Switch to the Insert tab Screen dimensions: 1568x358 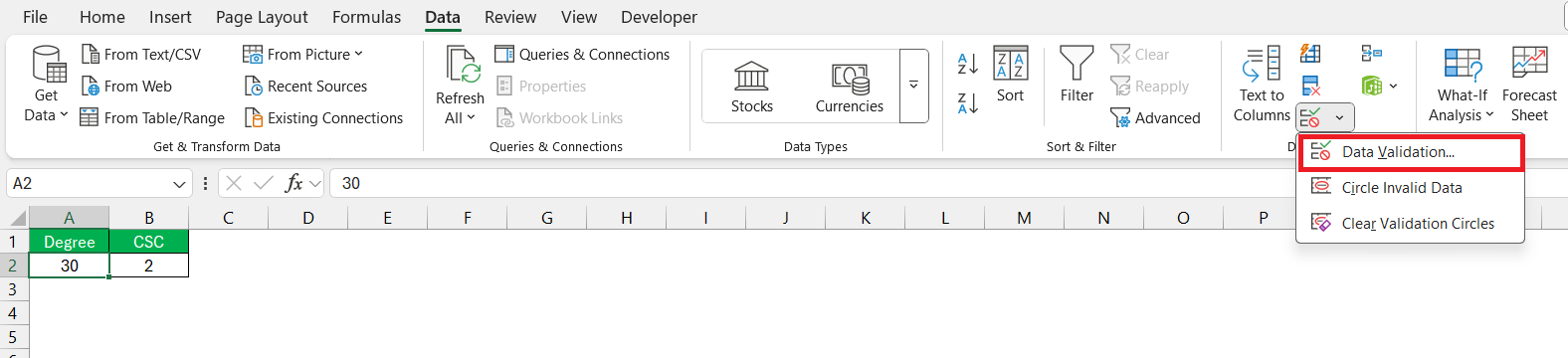pos(170,17)
